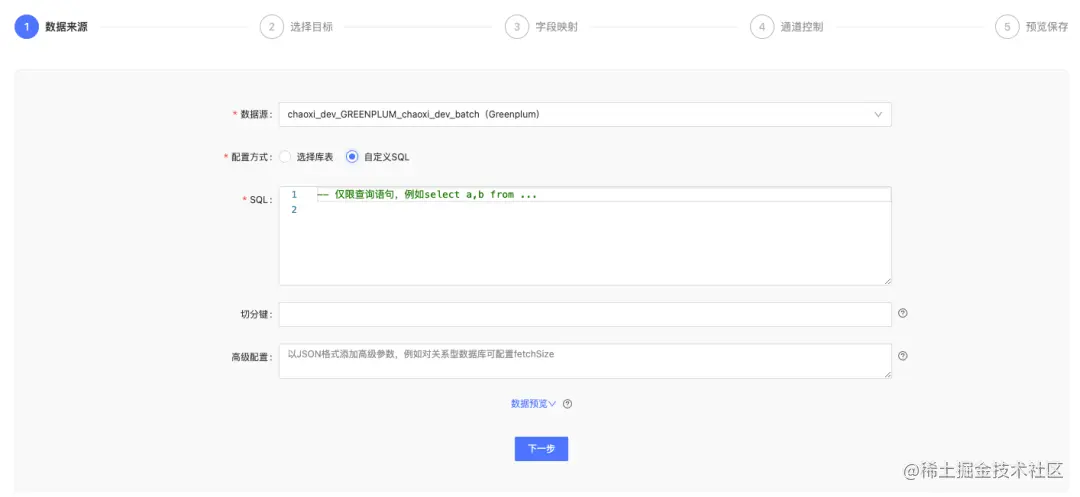Go to the 选择目标 step label
This screenshot has height=497, width=1080.
311,28
